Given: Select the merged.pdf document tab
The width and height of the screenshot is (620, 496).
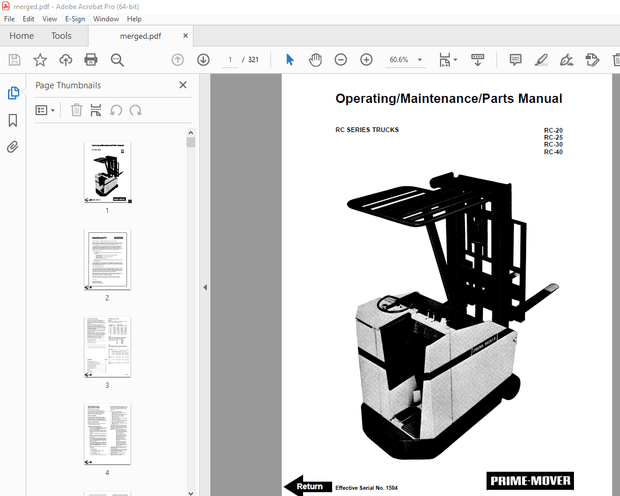Looking at the screenshot, I should coord(140,36).
